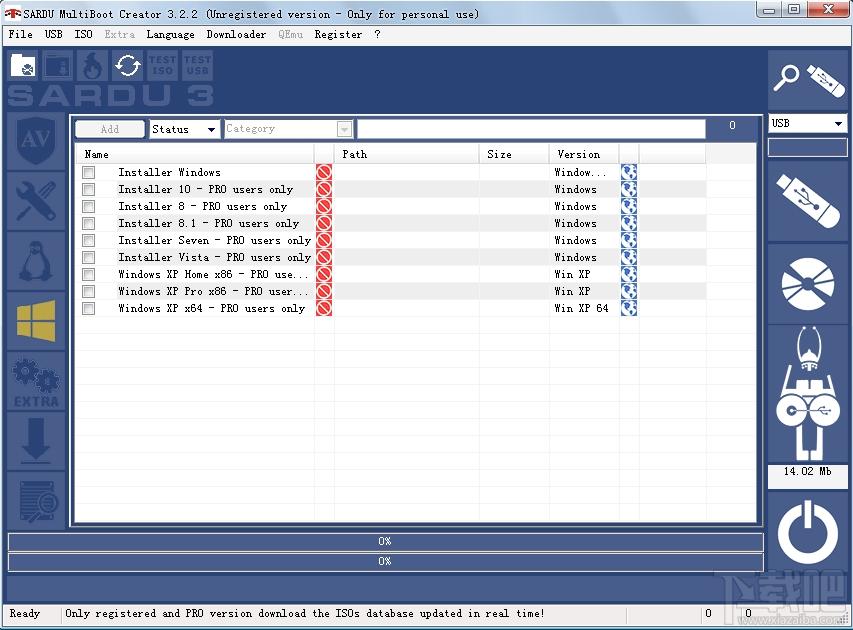Sort list by Version column header
This screenshot has width=853, height=630.
pyautogui.click(x=584, y=155)
